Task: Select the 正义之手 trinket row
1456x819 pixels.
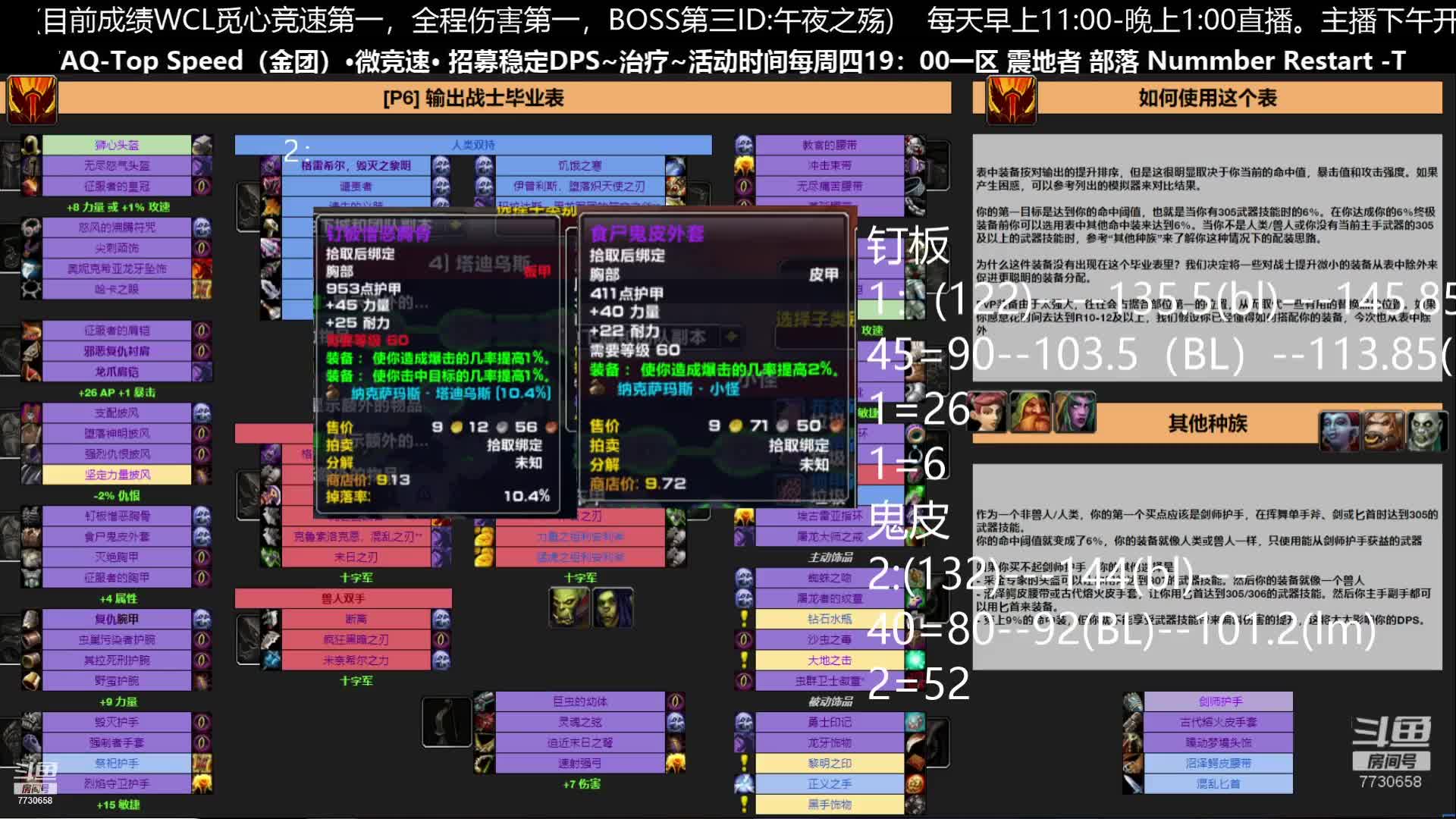Action: (830, 784)
